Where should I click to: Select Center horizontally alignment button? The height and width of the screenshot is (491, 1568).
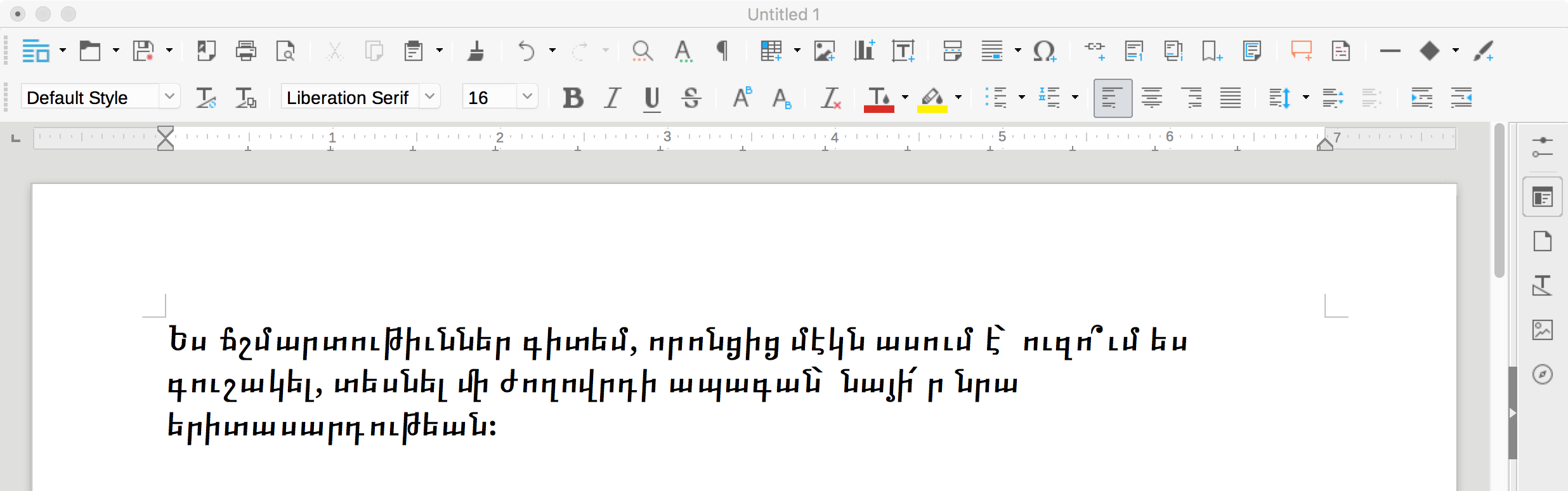1152,98
